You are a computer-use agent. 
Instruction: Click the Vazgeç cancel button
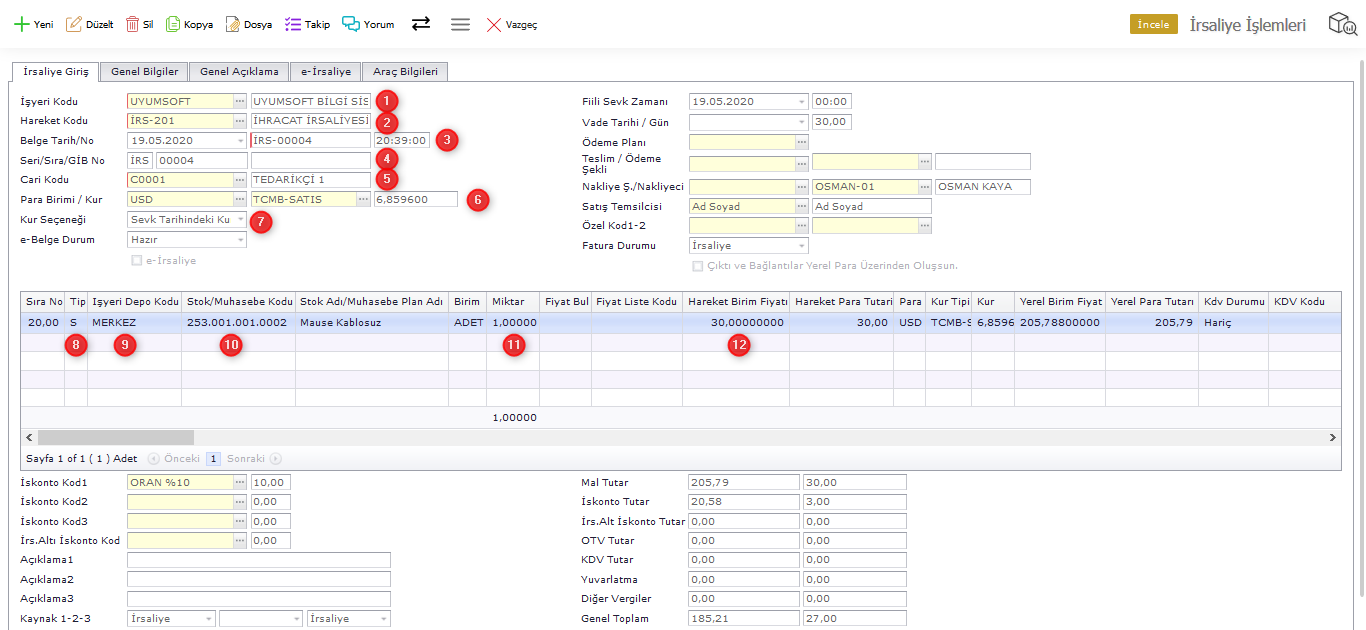tap(512, 24)
